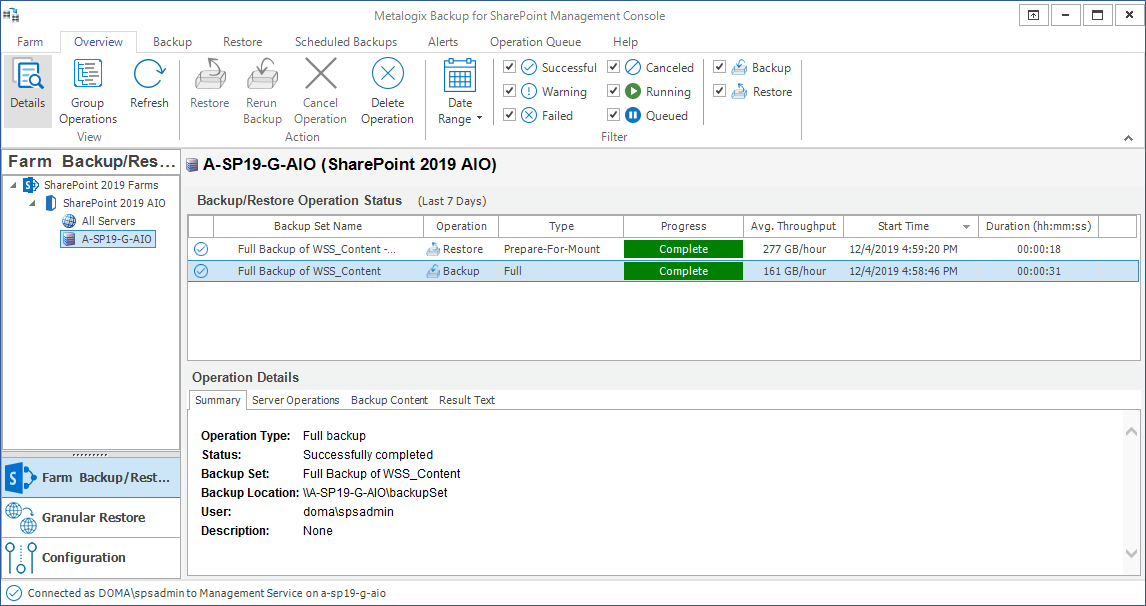
Task: Open the Farm ribbon tab
Action: 30,42
